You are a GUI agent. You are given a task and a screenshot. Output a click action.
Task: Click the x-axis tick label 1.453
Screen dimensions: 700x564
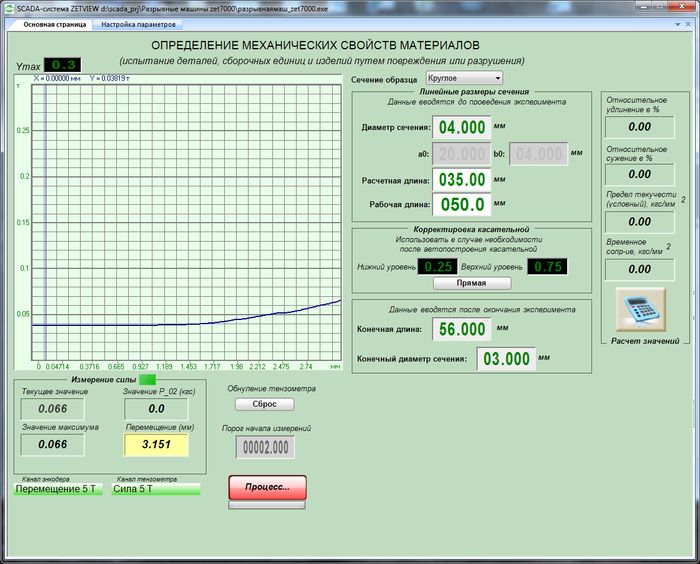pos(188,367)
